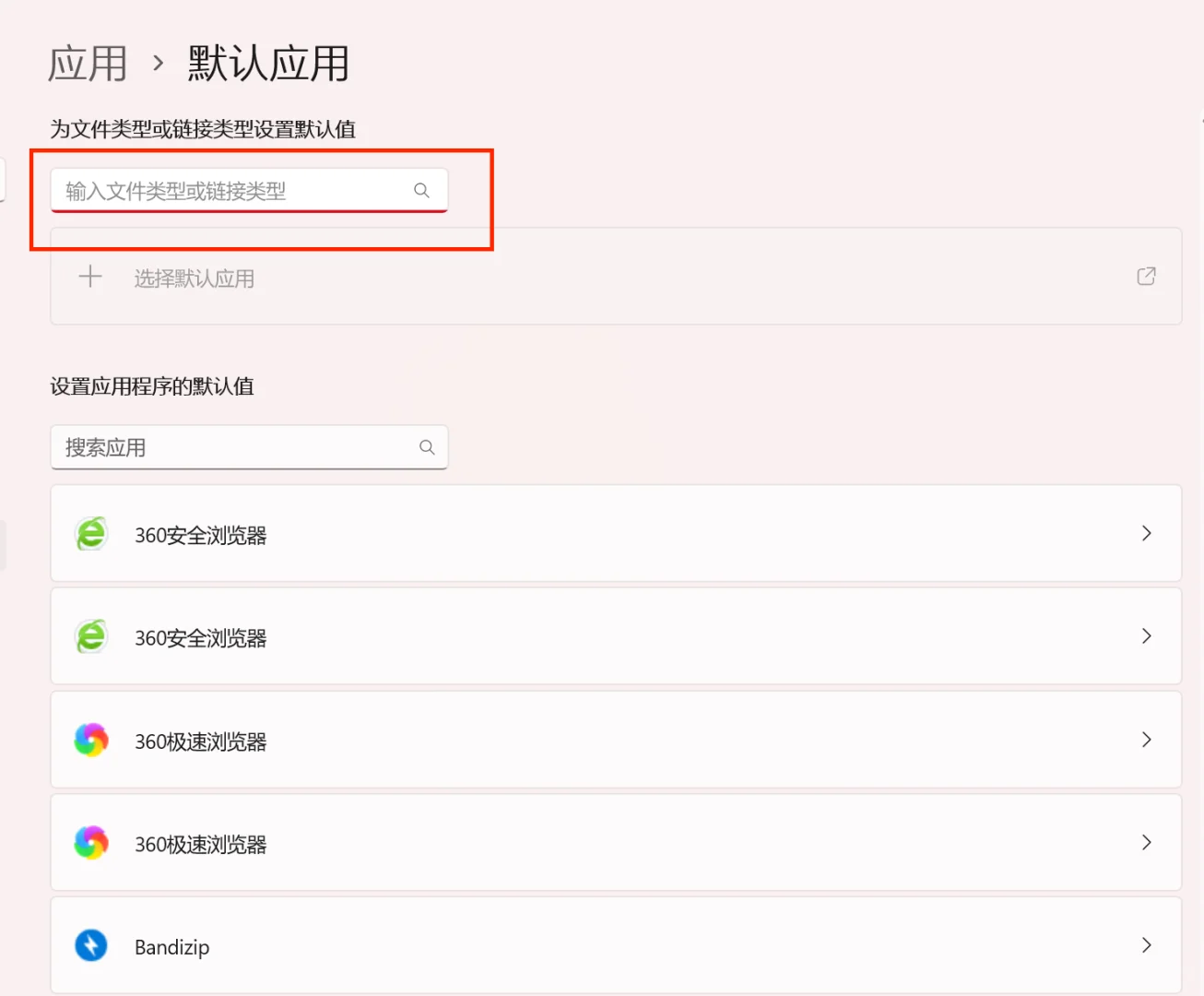Click the 为文件类型或链接类型设置默认值 heading
This screenshot has height=996, width=1204.
coord(203,129)
